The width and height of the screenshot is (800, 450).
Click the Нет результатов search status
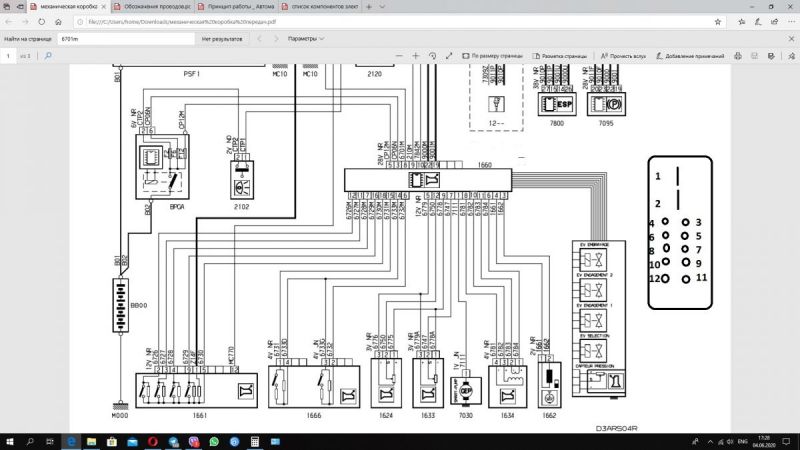221,39
